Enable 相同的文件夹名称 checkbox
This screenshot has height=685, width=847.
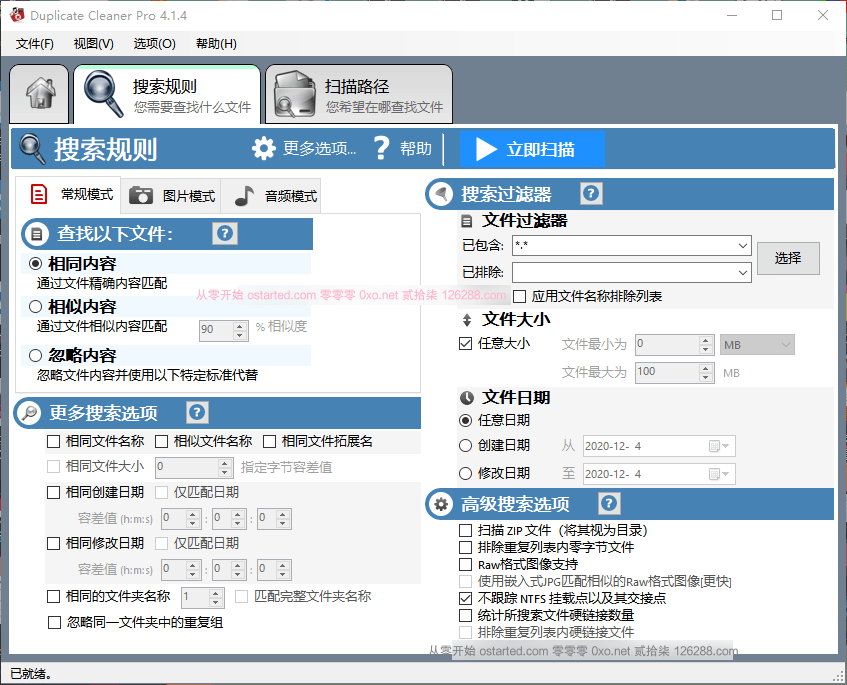point(53,597)
